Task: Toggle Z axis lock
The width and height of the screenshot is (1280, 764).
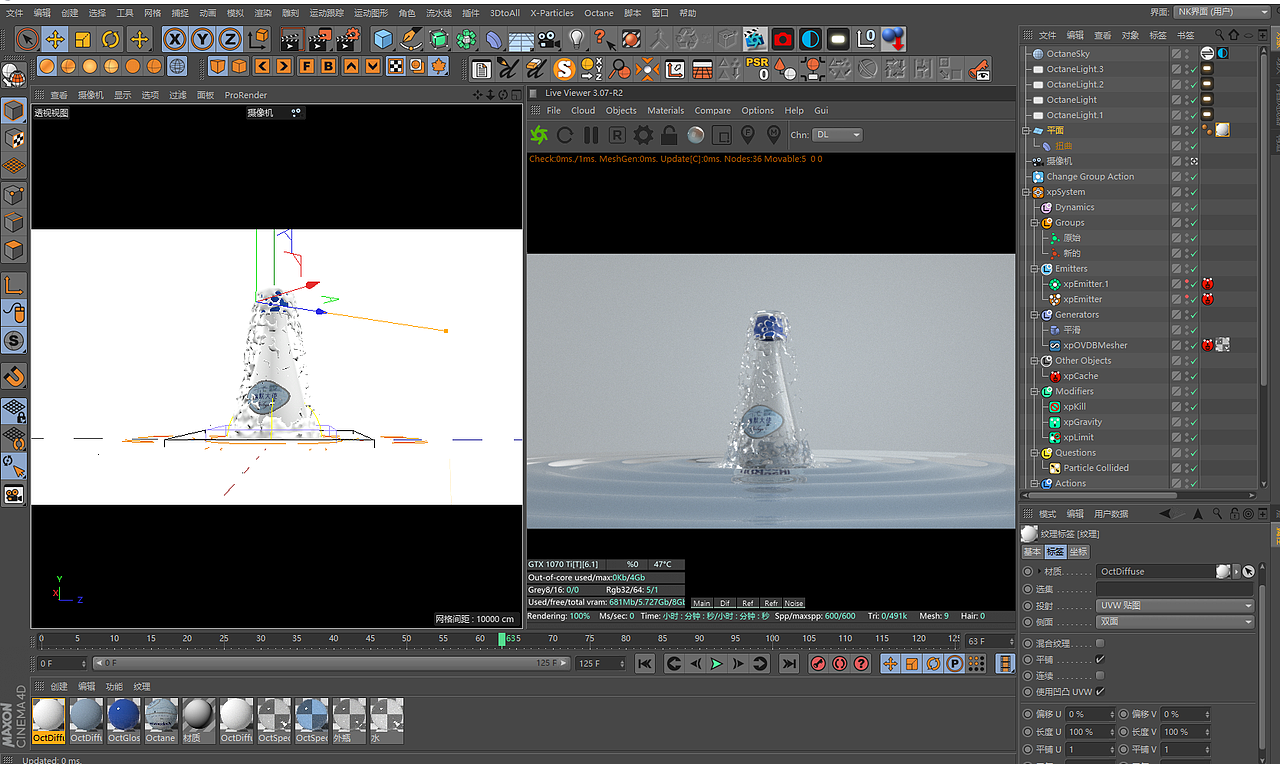Action: 230,39
